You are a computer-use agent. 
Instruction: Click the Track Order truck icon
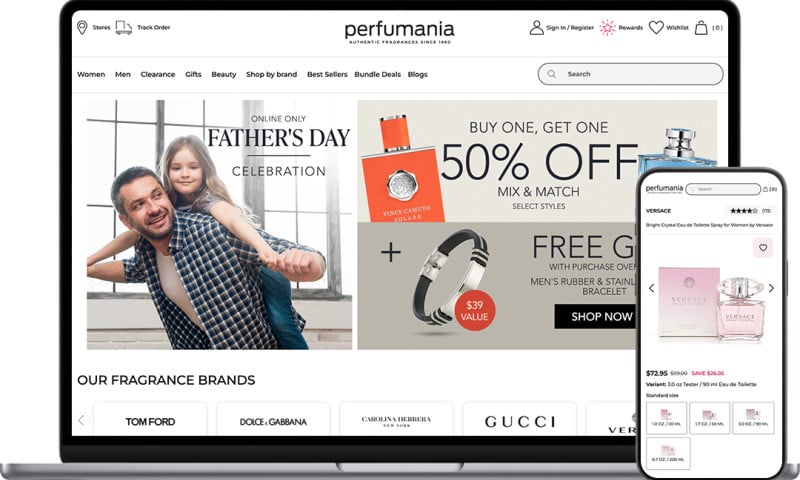[123, 28]
